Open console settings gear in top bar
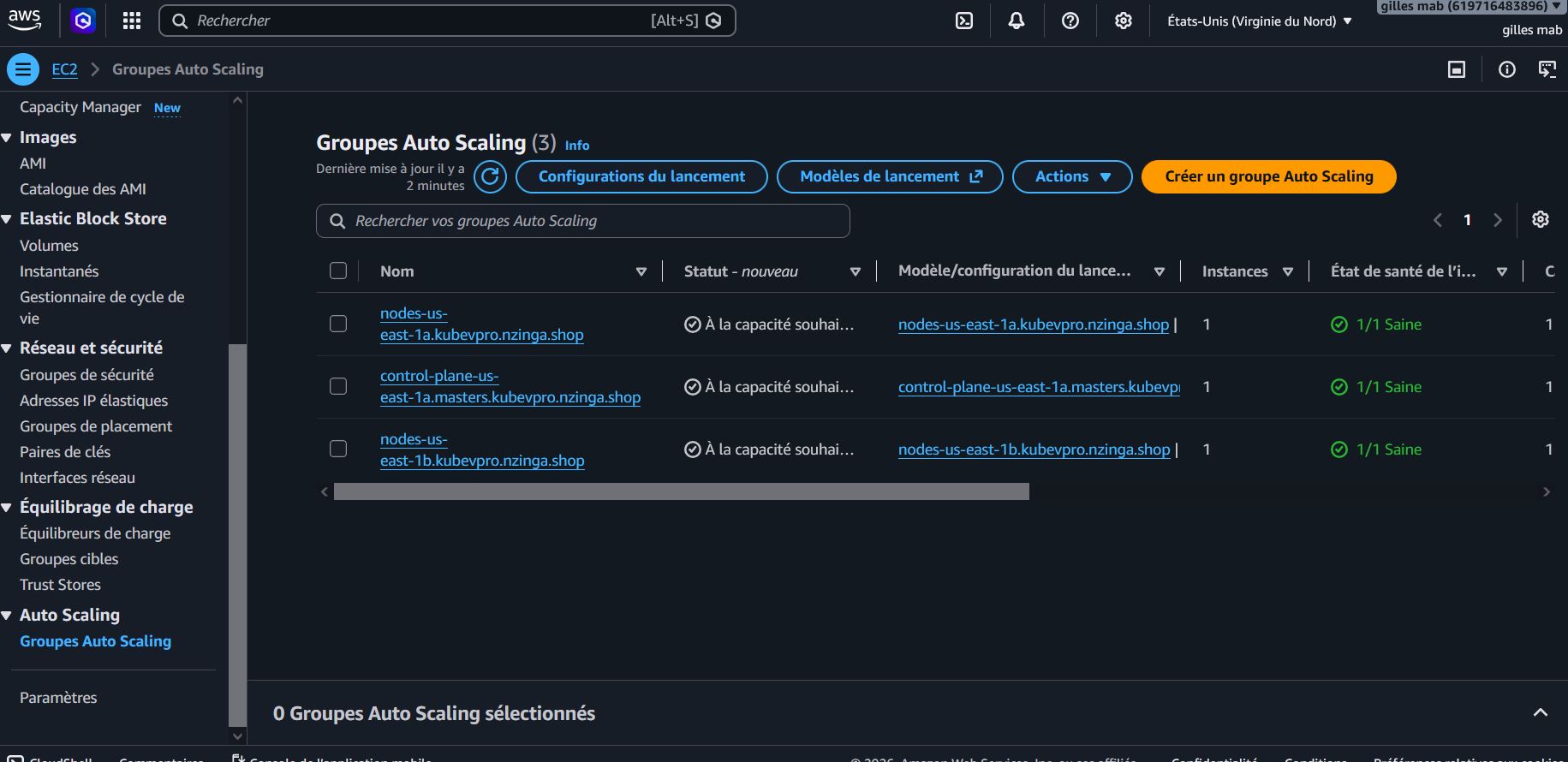 point(1124,21)
